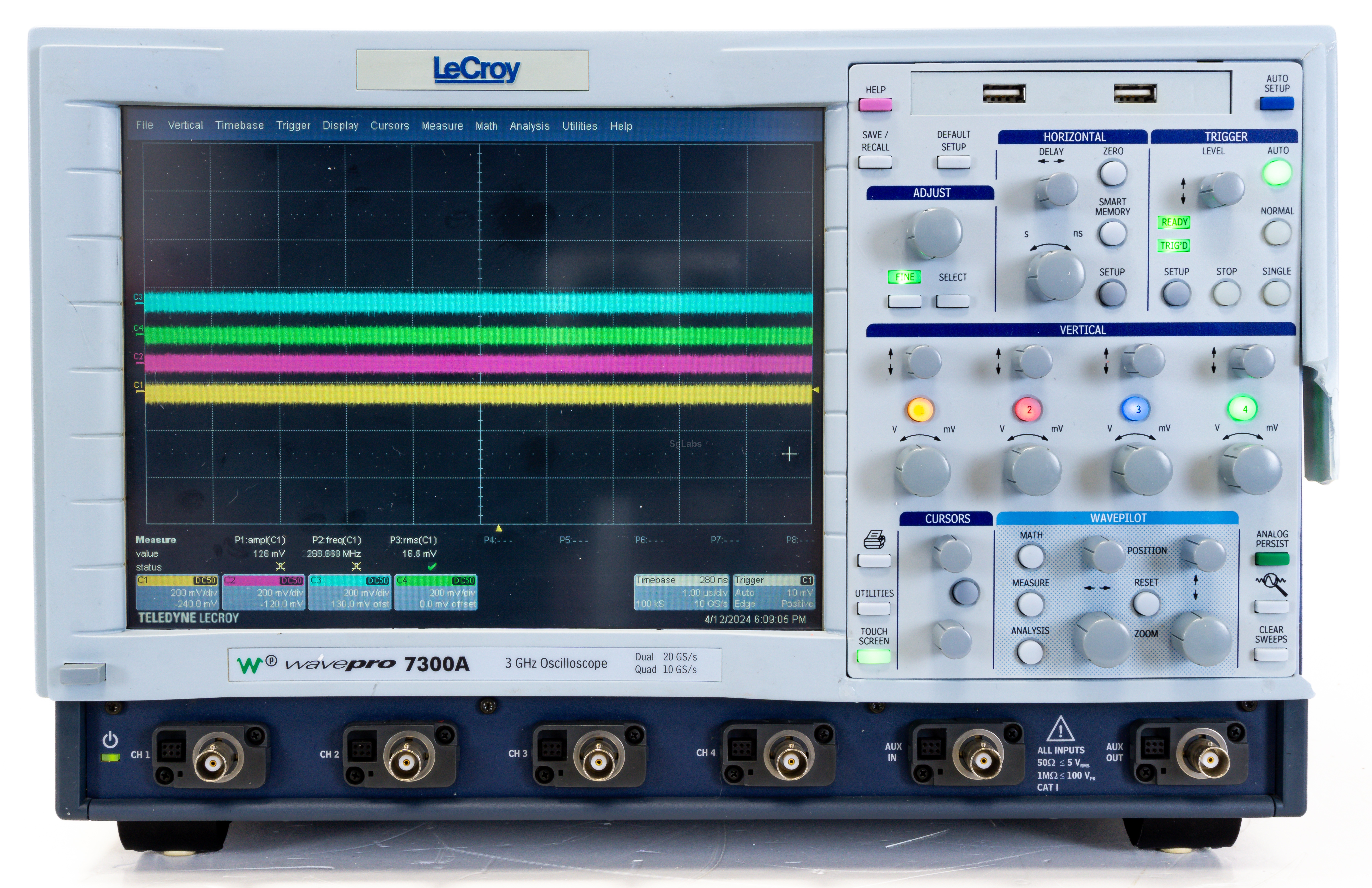Viewport: 1372px width, 888px height.
Task: Select the AUTO trigger mode button
Action: click(1277, 172)
